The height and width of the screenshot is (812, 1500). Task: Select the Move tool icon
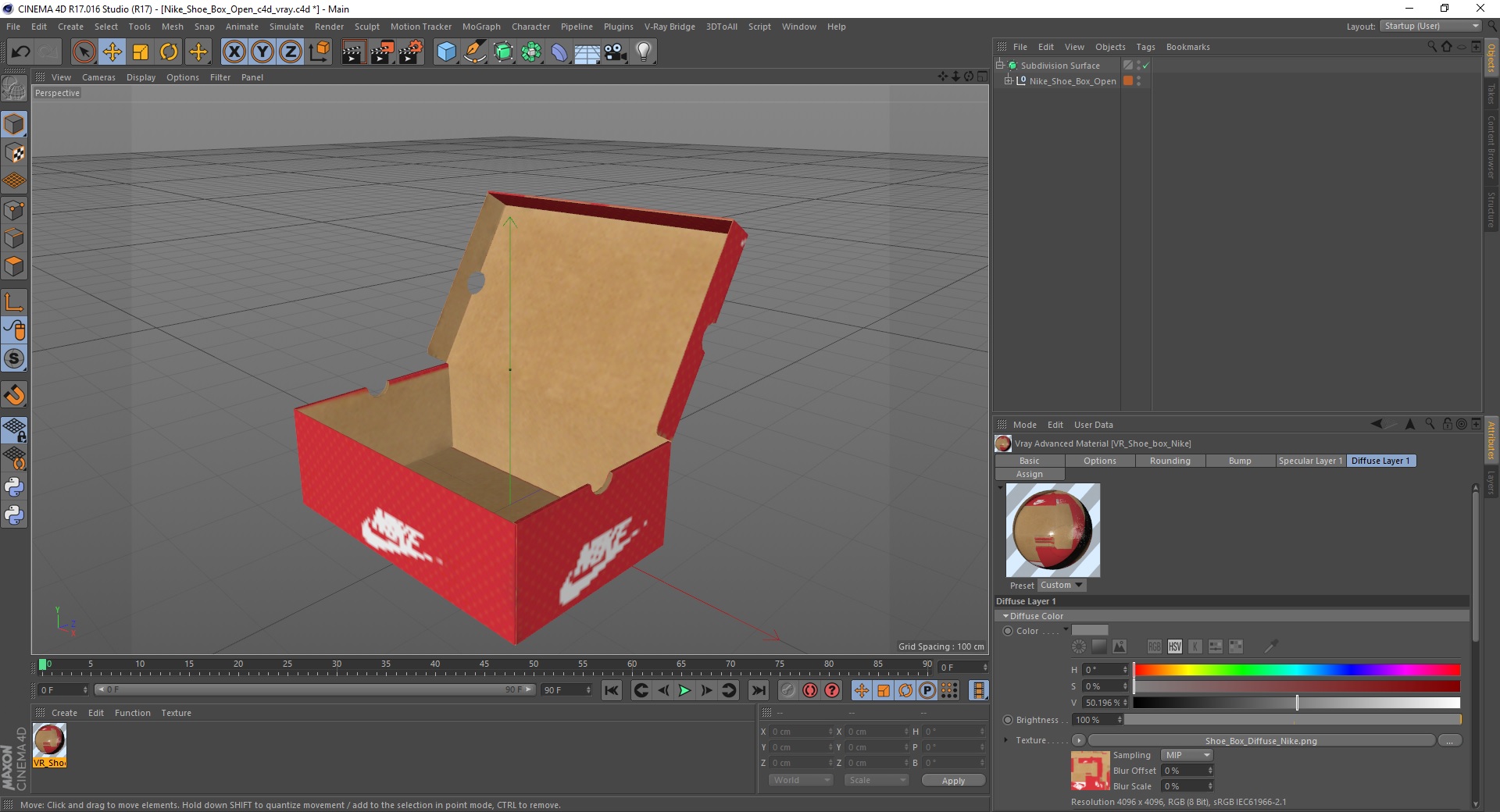[x=112, y=52]
